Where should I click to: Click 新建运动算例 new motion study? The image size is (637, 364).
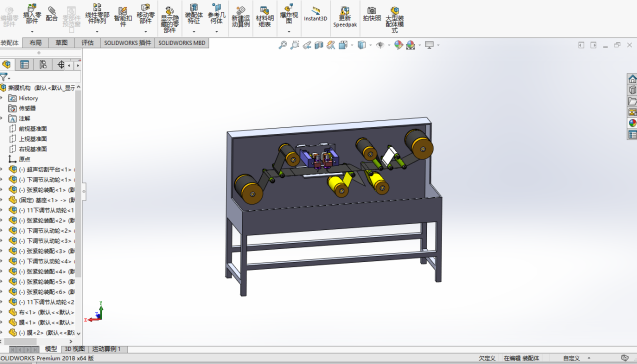[240, 16]
